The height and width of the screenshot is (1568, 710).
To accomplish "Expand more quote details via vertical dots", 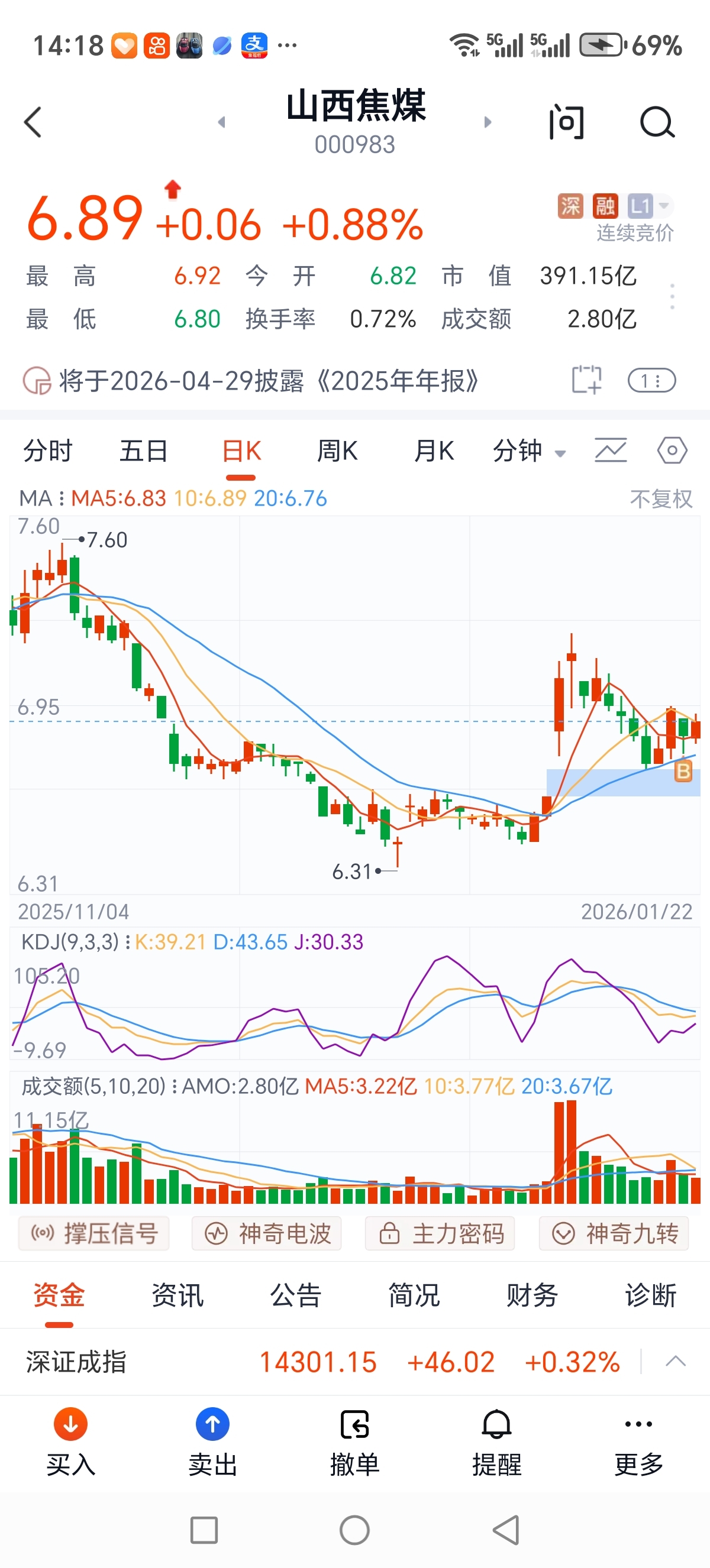I will point(672,296).
